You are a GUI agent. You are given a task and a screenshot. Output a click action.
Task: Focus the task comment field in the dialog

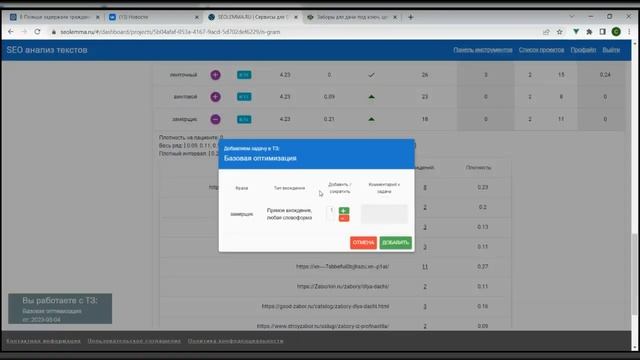coord(384,214)
